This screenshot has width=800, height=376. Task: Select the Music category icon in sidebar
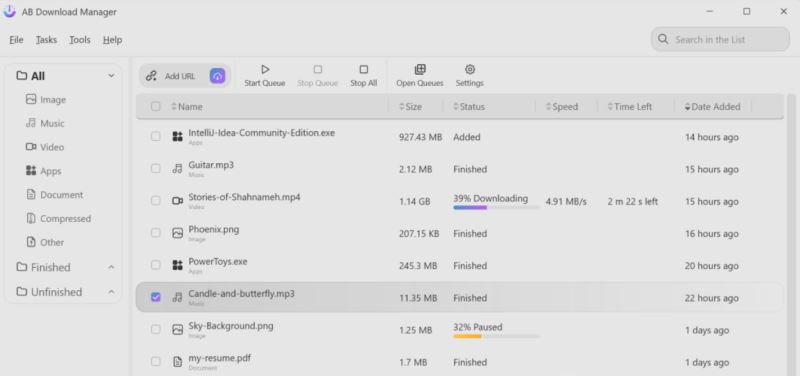point(31,123)
